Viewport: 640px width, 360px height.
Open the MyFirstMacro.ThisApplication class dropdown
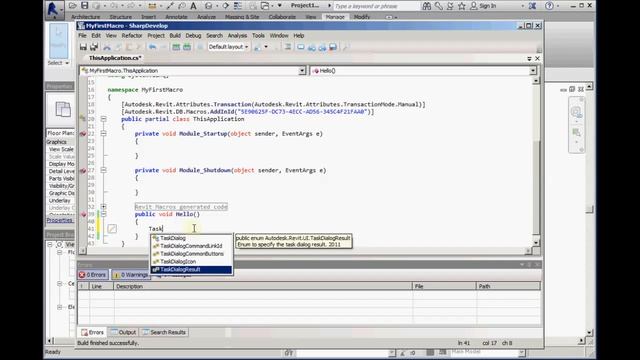coord(302,71)
